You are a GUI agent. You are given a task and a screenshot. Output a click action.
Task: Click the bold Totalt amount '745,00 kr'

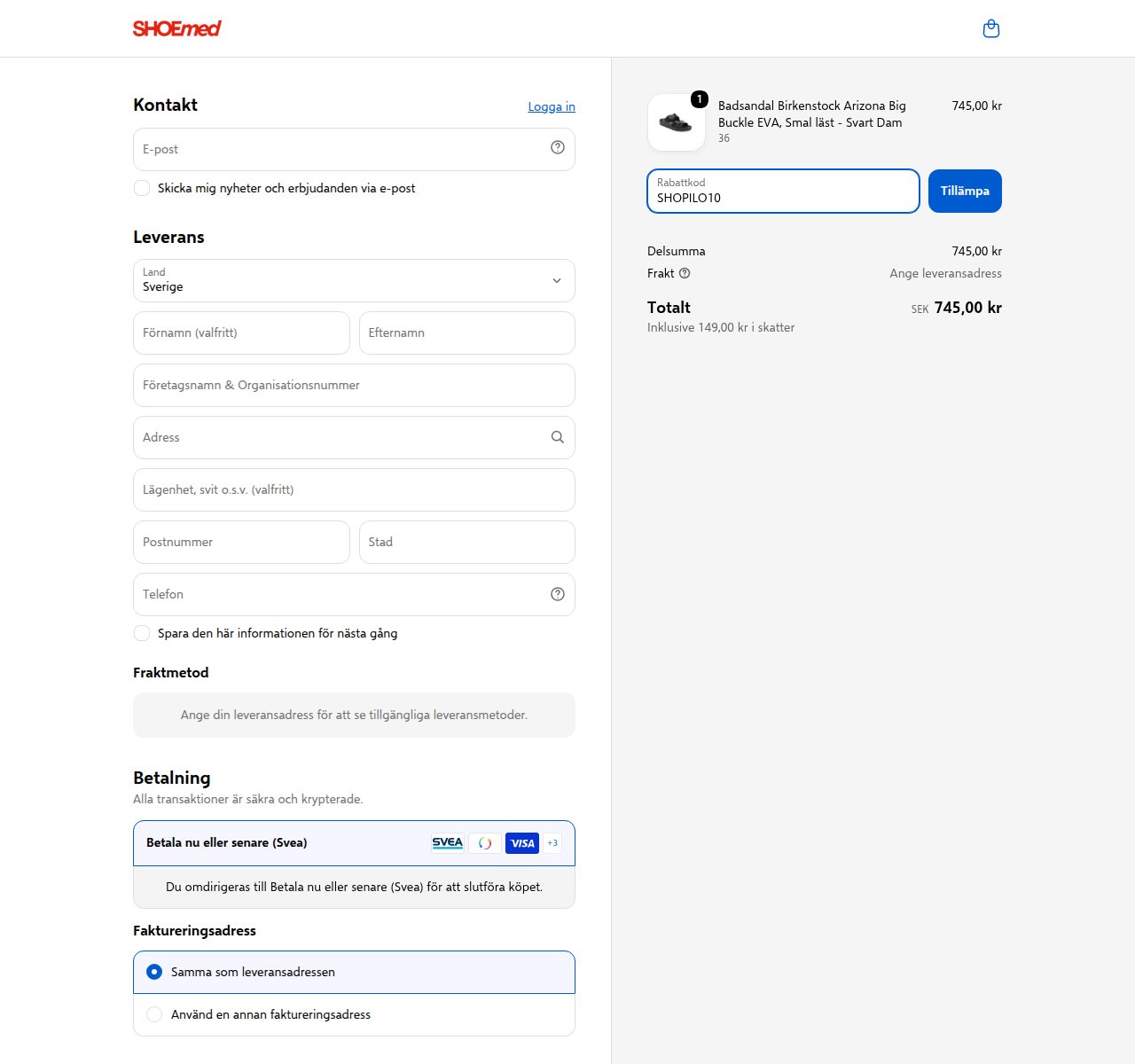968,308
